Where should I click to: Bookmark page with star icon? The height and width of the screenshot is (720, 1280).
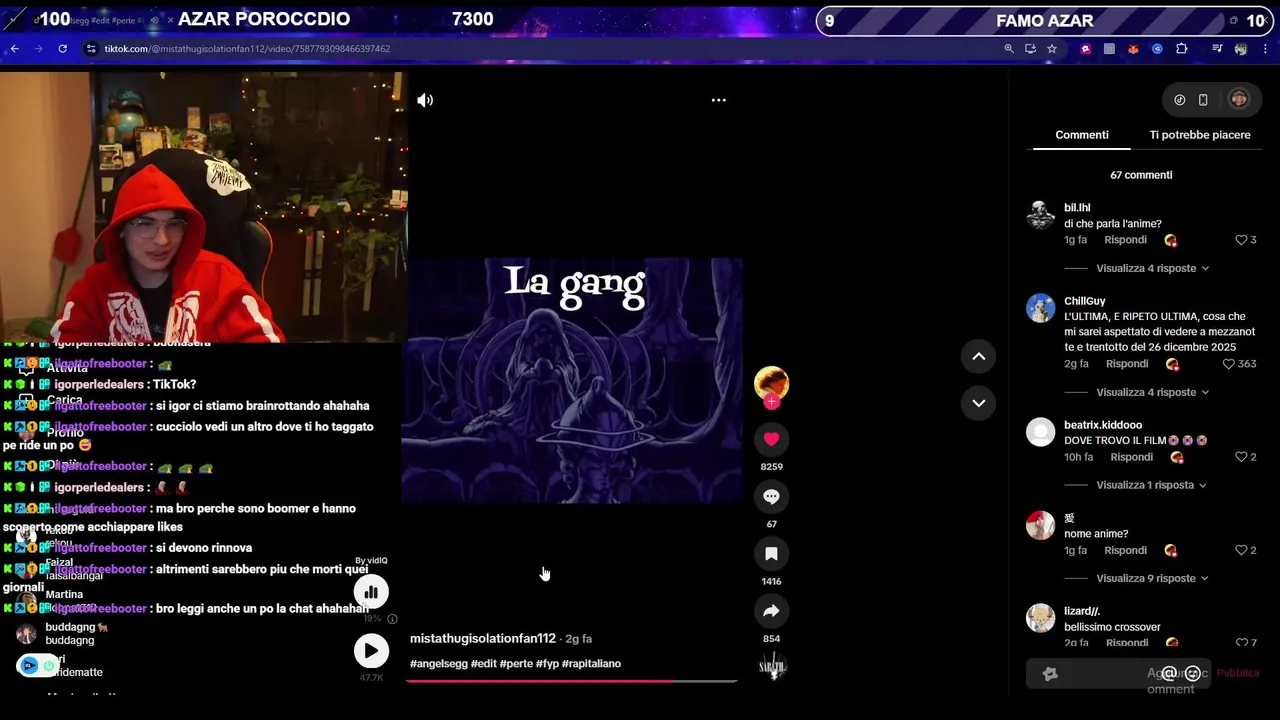[x=1052, y=49]
